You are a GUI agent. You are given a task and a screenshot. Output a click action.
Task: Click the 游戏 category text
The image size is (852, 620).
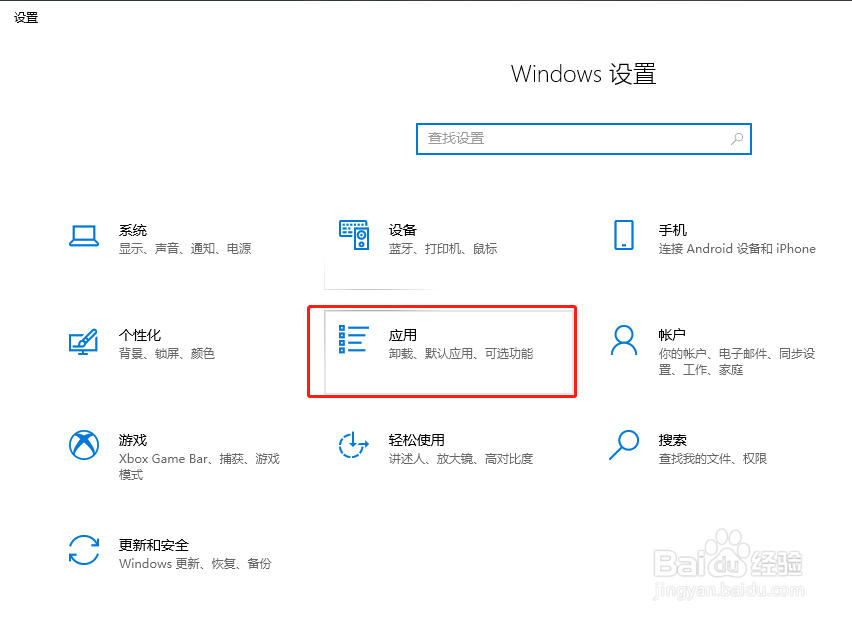(133, 439)
